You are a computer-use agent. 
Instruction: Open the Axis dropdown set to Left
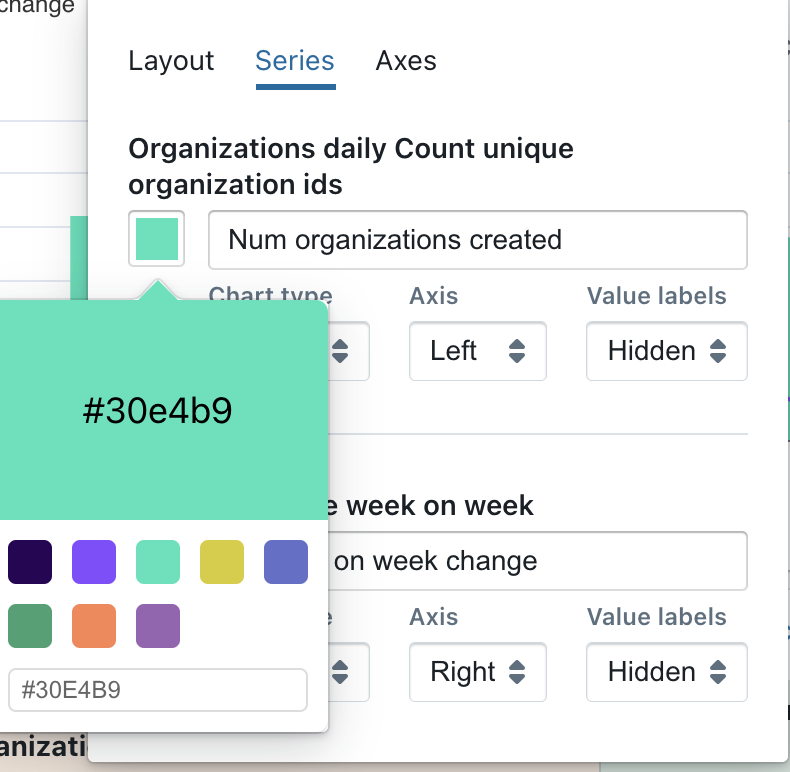(x=477, y=351)
